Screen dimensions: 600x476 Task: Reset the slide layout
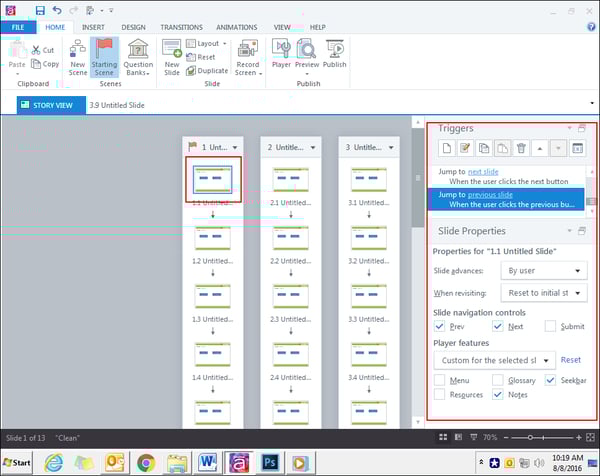(x=201, y=57)
